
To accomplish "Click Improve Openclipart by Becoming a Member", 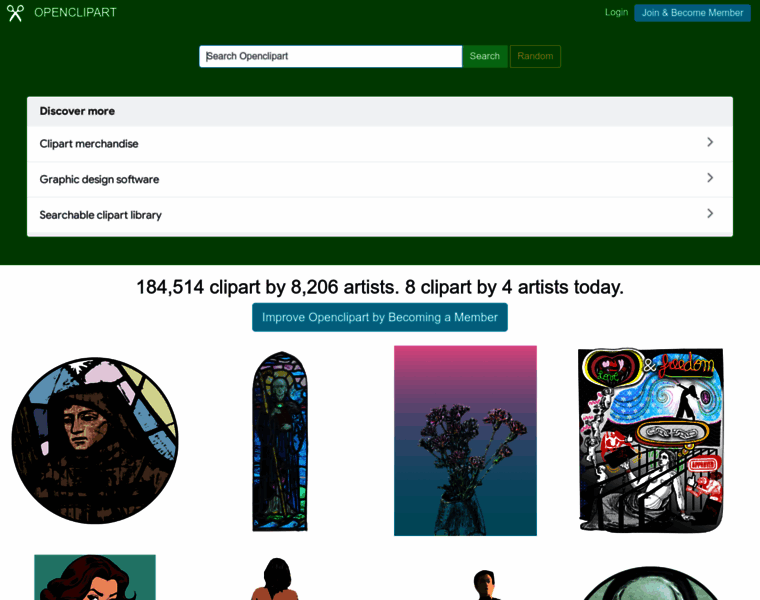I will pyautogui.click(x=380, y=317).
